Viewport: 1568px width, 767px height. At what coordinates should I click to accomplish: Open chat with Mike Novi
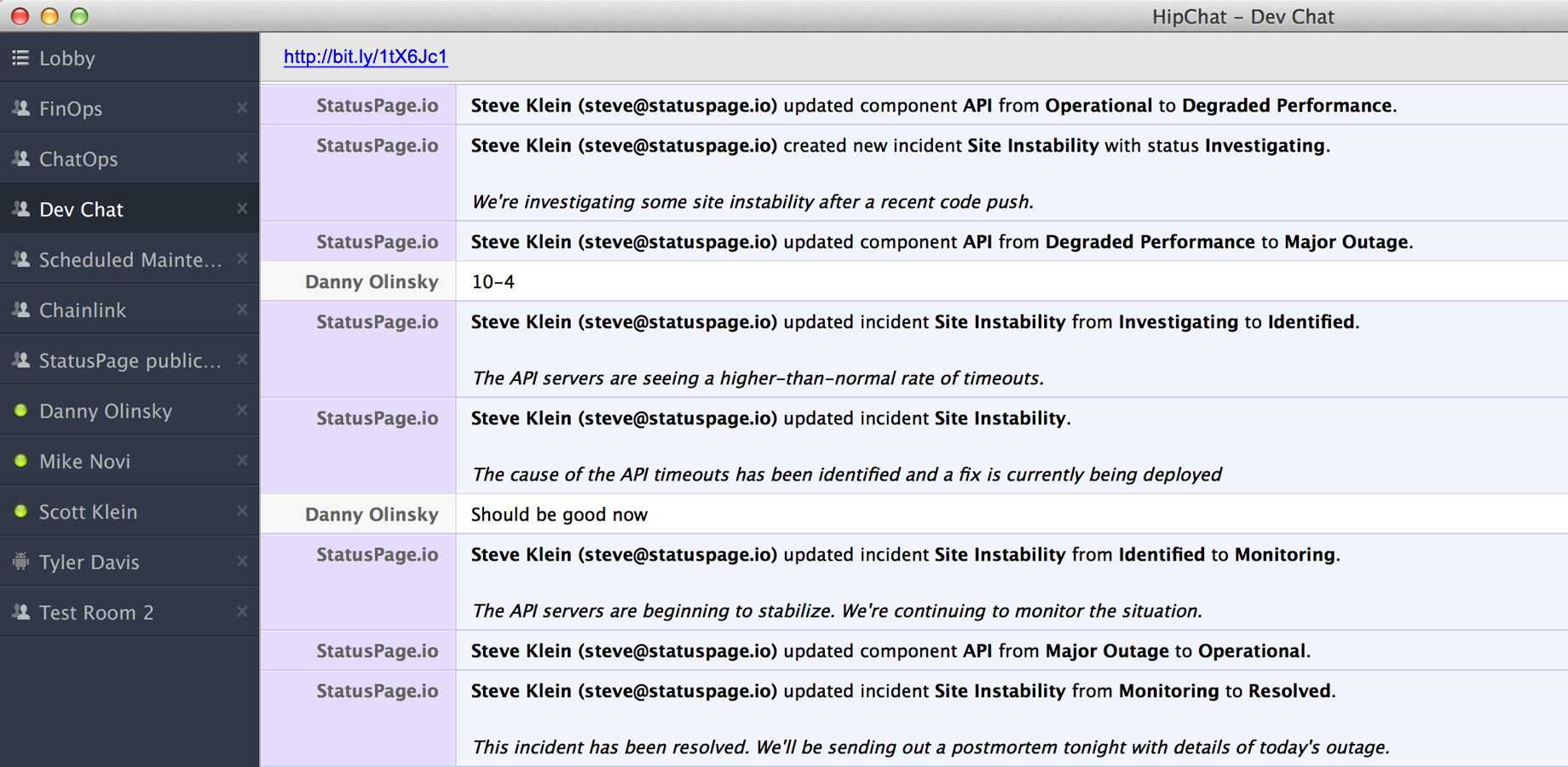click(130, 461)
